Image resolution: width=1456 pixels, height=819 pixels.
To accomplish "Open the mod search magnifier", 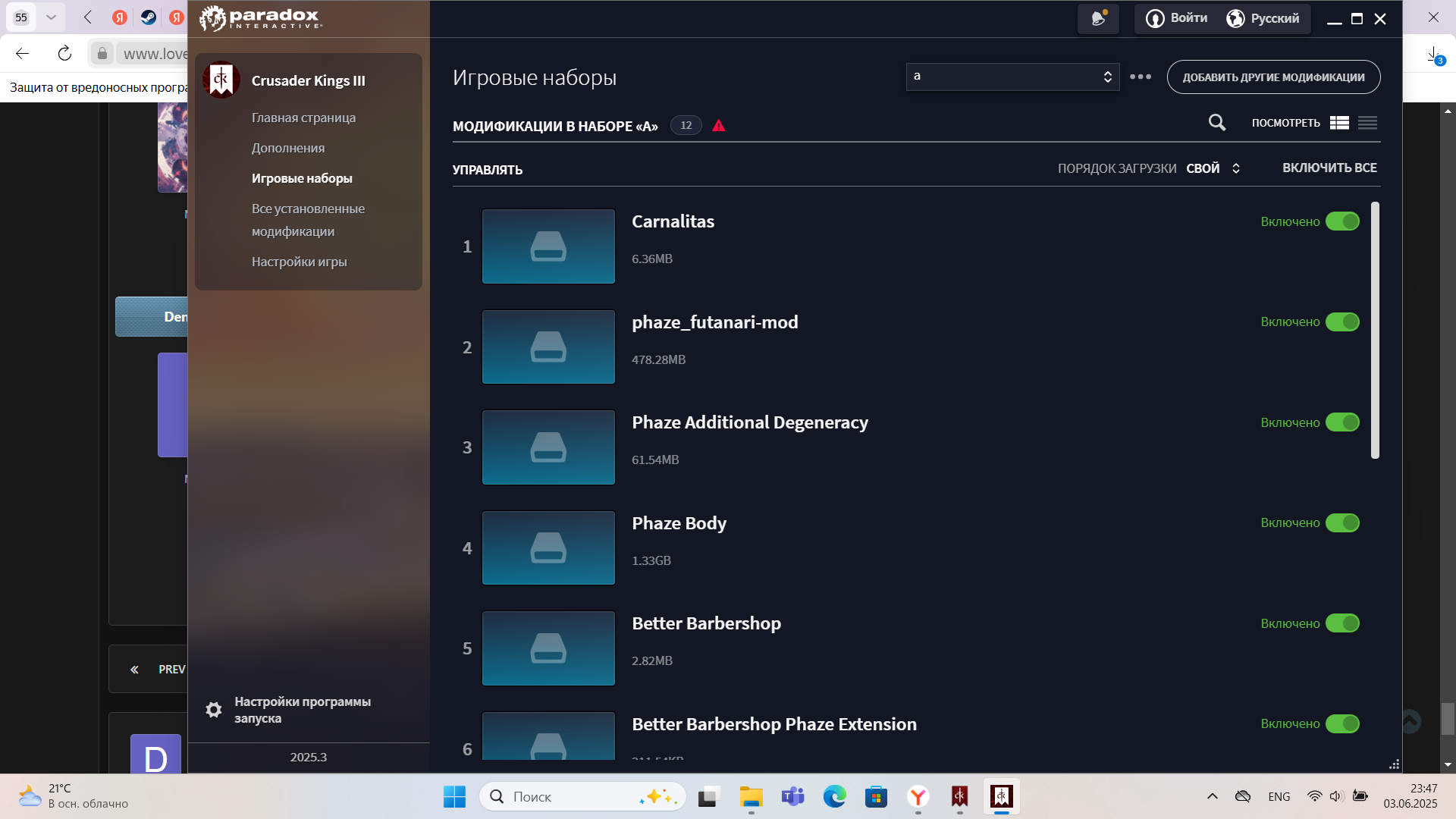I will click(1216, 122).
